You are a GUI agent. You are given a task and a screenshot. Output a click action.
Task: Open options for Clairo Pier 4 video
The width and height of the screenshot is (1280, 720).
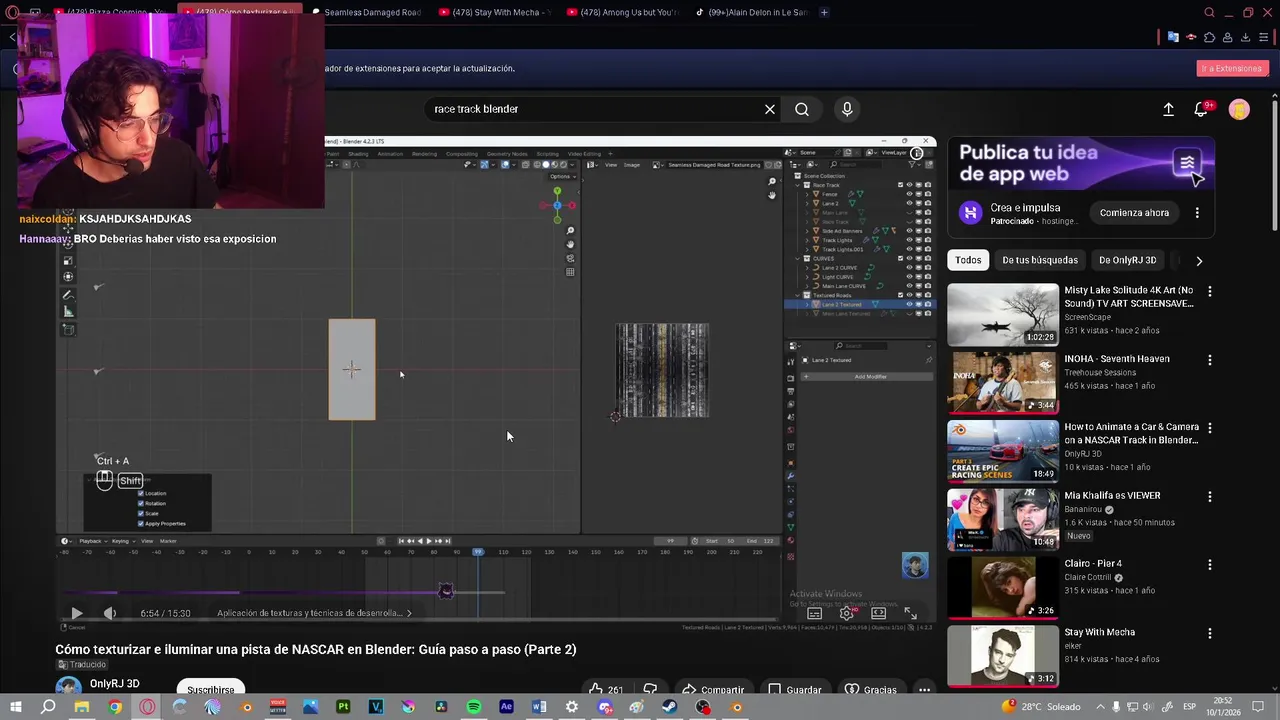[1210, 565]
